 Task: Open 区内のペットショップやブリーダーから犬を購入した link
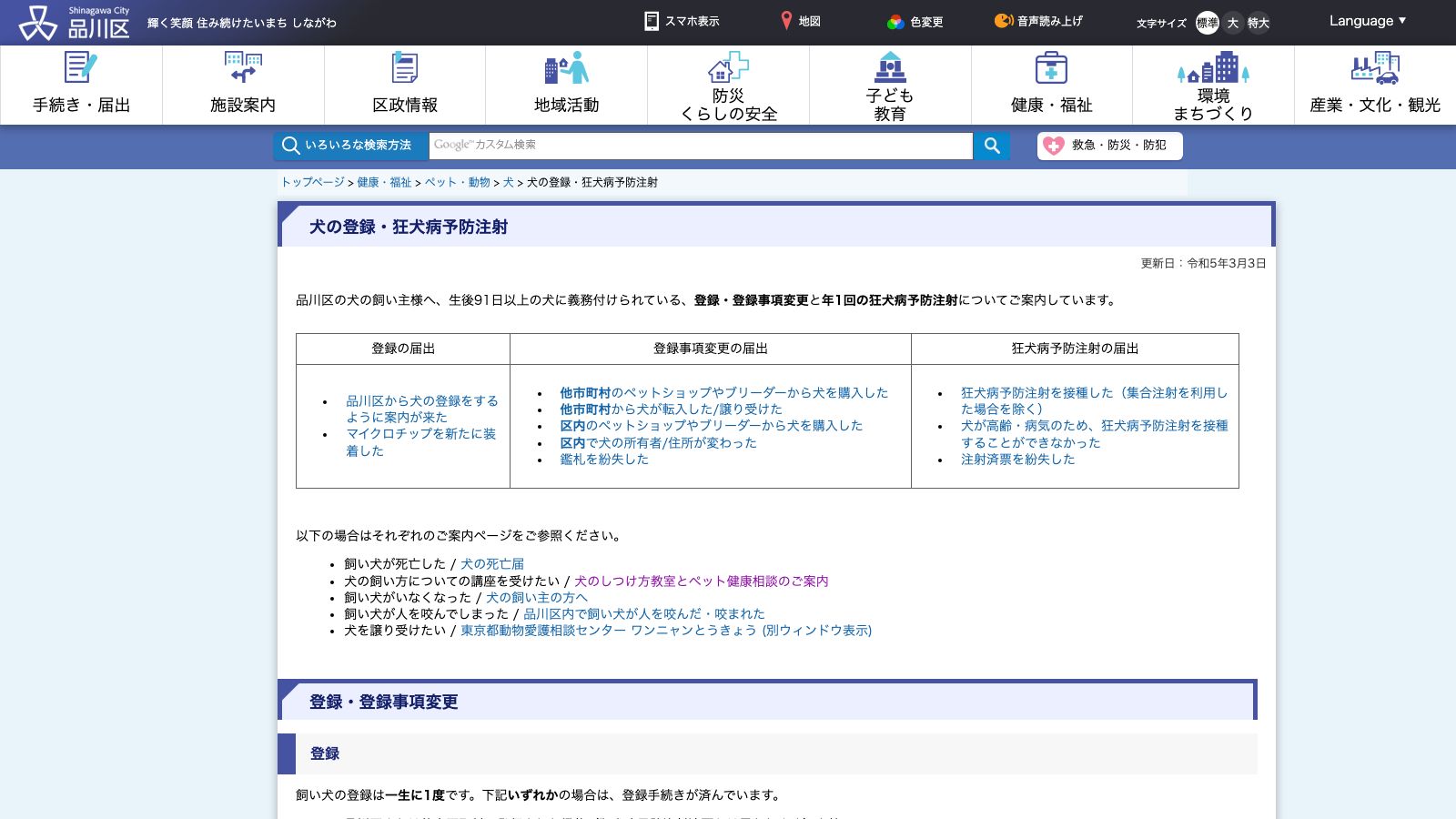pyautogui.click(x=711, y=426)
